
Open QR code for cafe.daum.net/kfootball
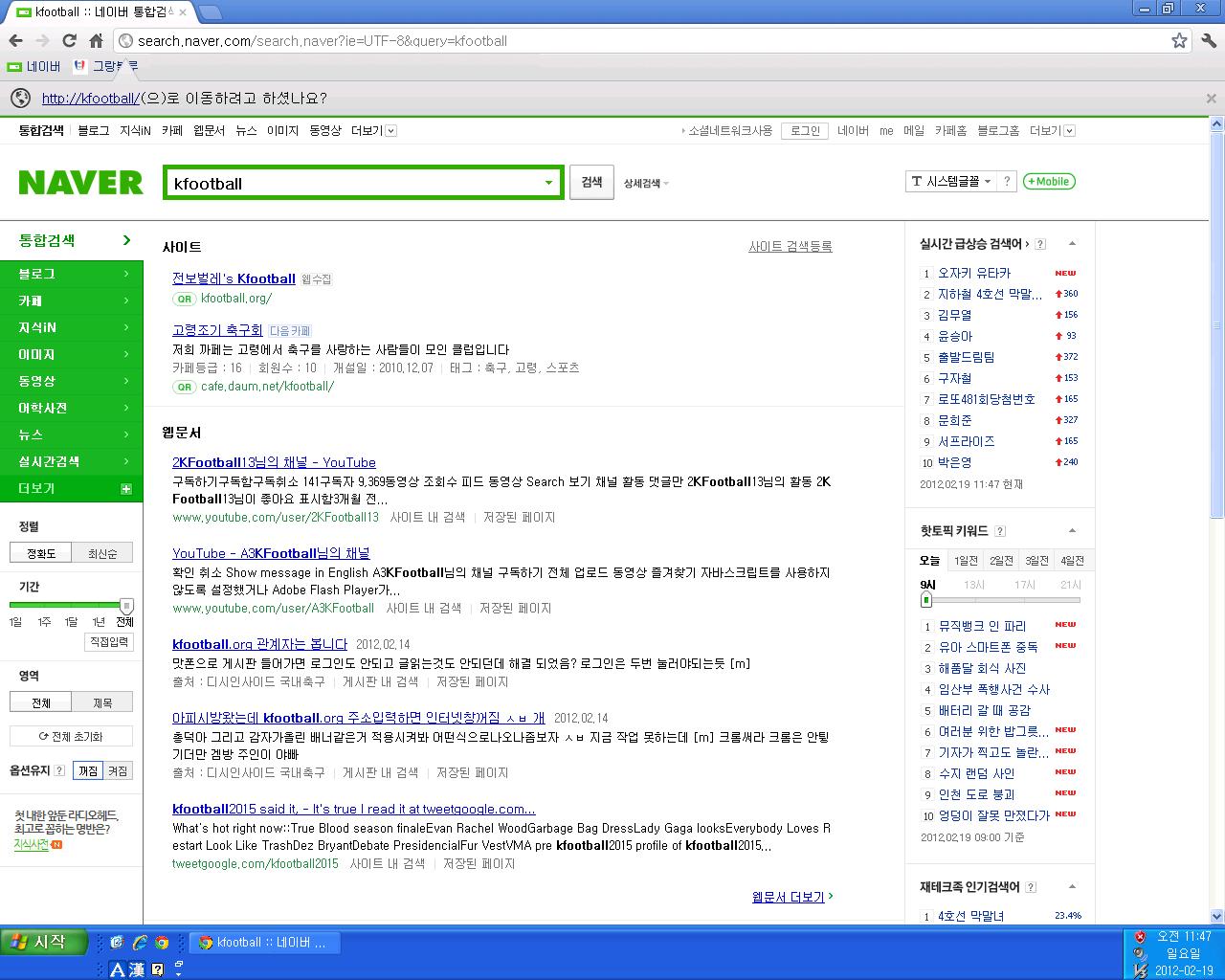tap(184, 387)
